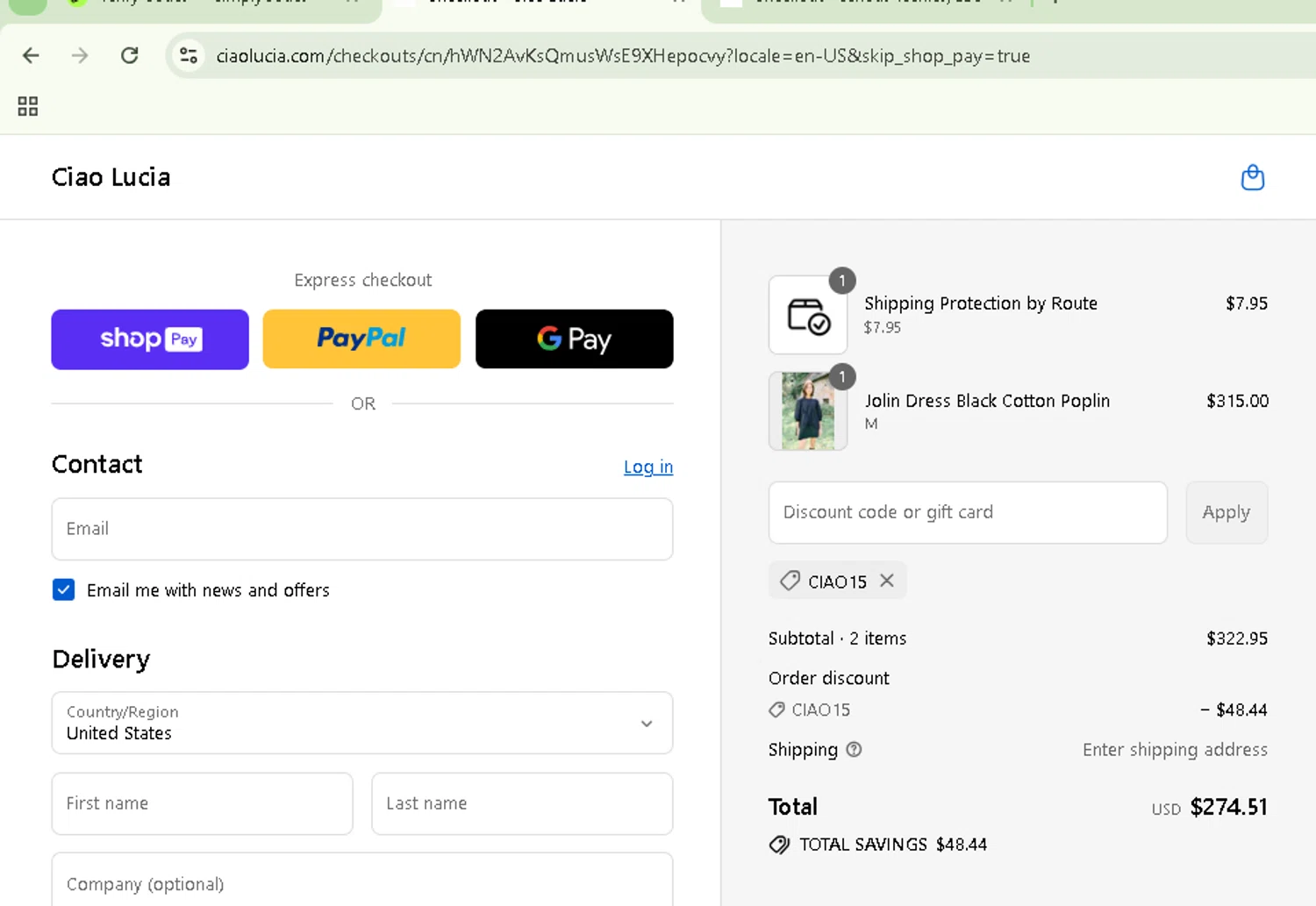The width and height of the screenshot is (1316, 906).
Task: Click the Company (optional) field
Action: [362, 881]
